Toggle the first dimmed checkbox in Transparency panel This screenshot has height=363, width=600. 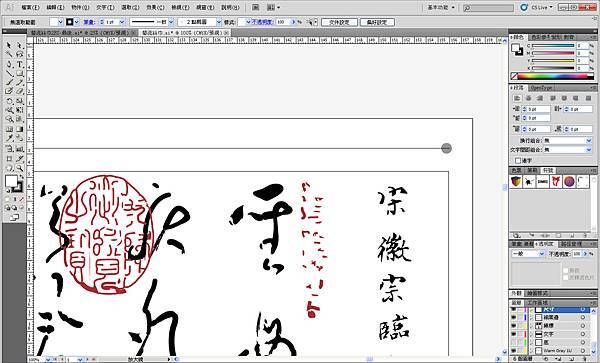pos(566,270)
